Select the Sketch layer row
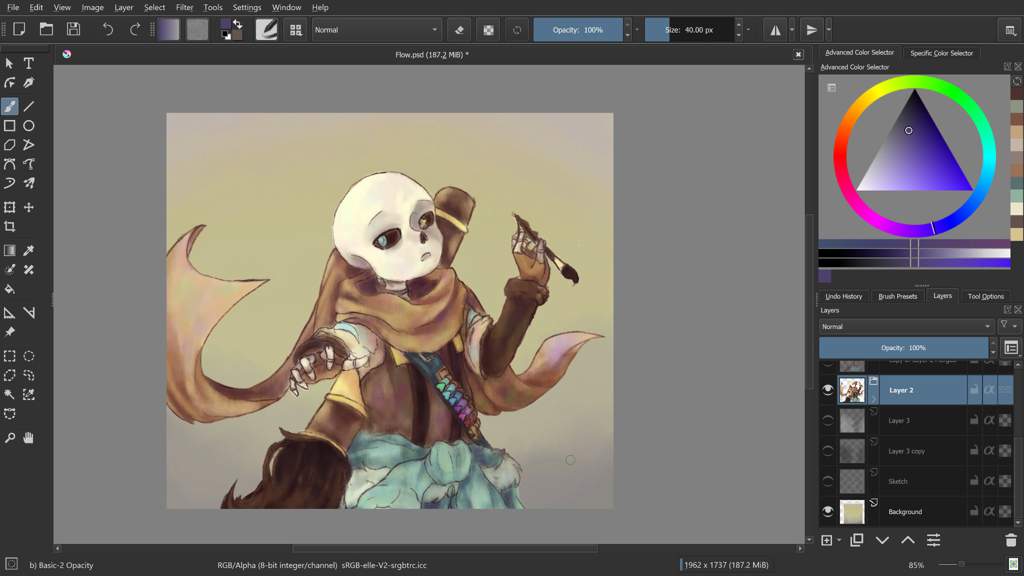Screen dimensions: 1024x576 [x=916, y=481]
